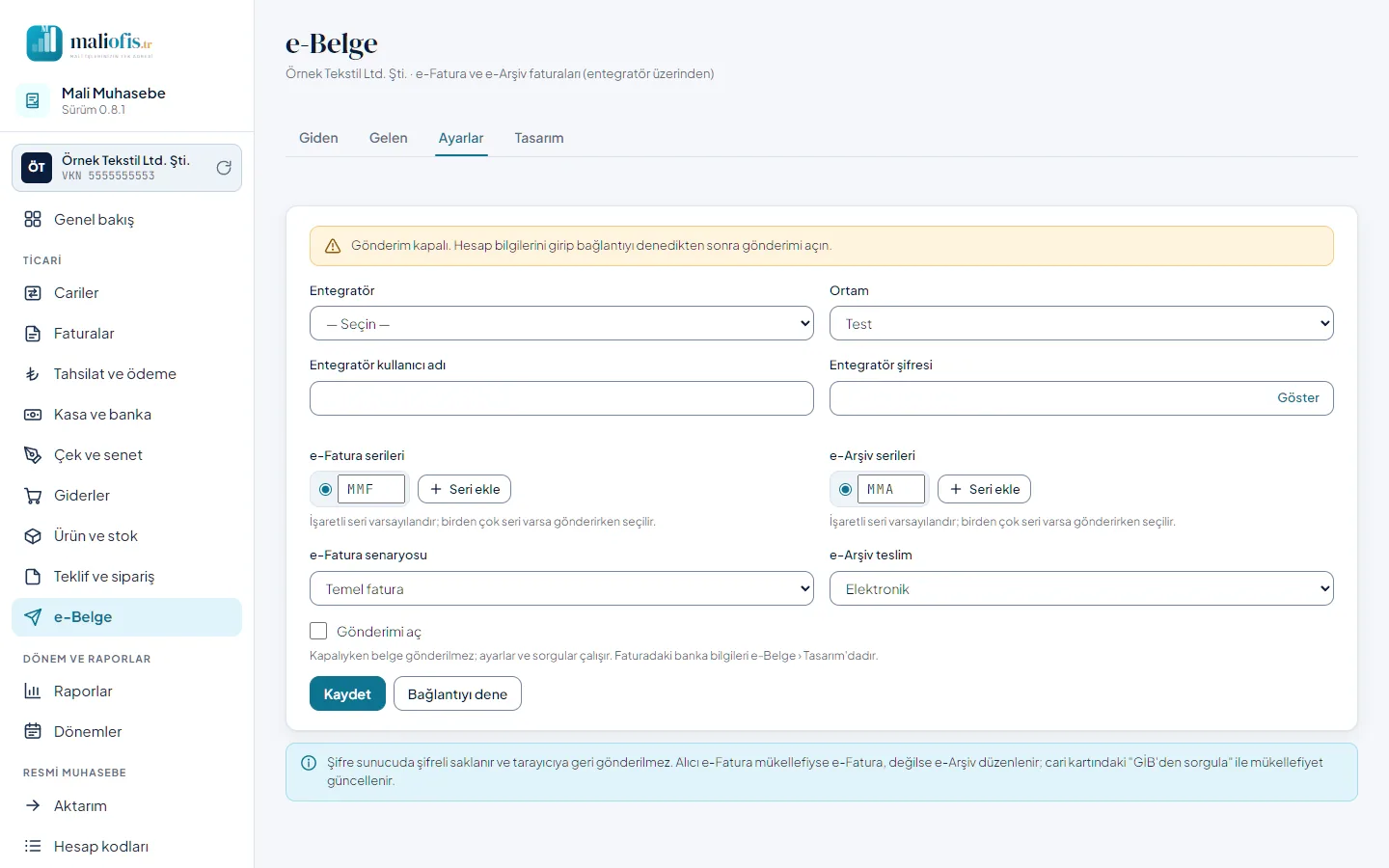Click the e-Belge paper plane icon
This screenshot has width=1389, height=868.
pos(33,617)
